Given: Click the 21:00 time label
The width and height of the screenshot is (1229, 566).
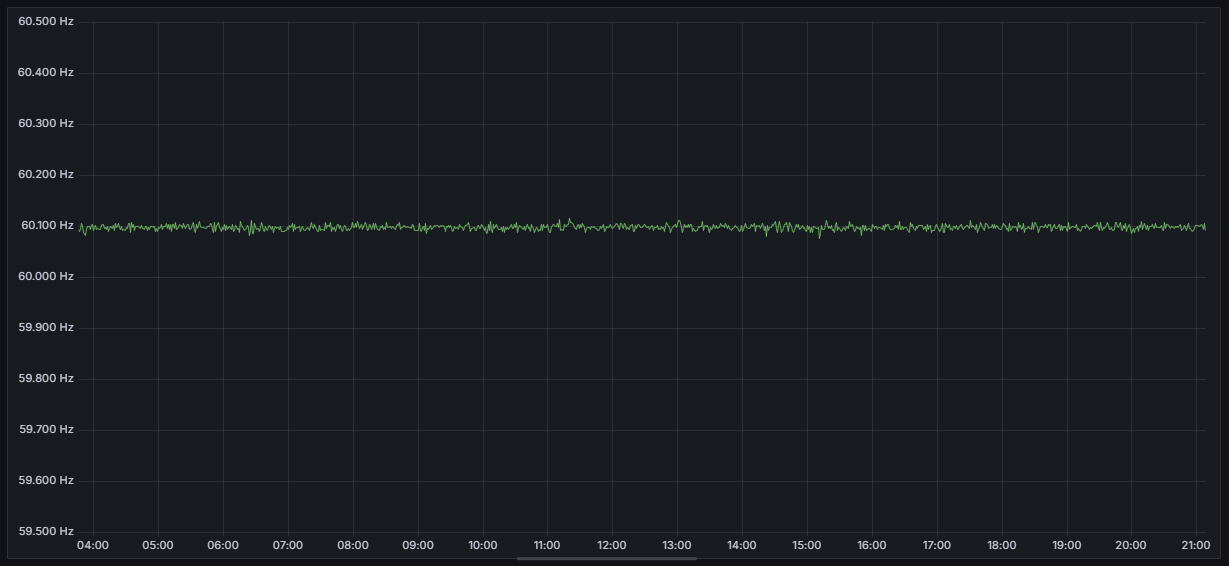Looking at the screenshot, I should pyautogui.click(x=1196, y=545).
